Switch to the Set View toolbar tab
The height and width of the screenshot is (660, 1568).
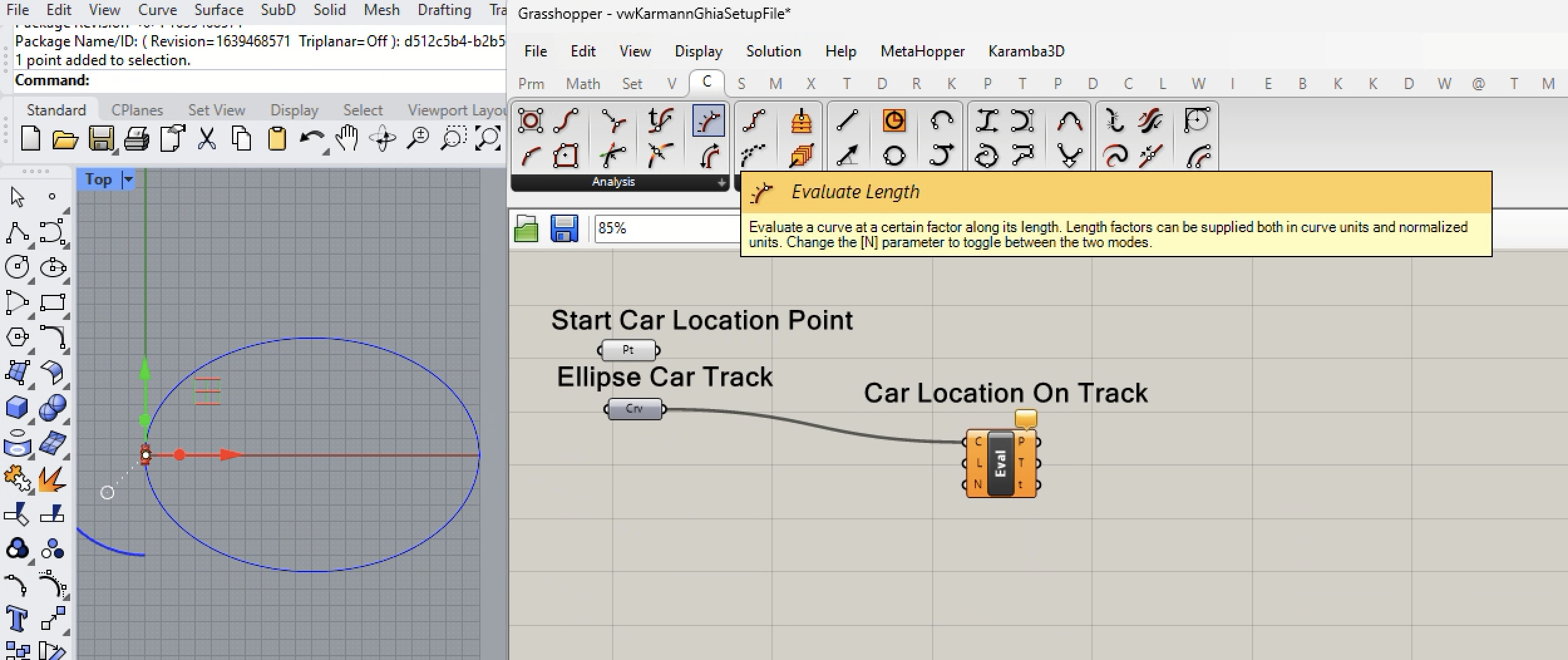pos(216,110)
